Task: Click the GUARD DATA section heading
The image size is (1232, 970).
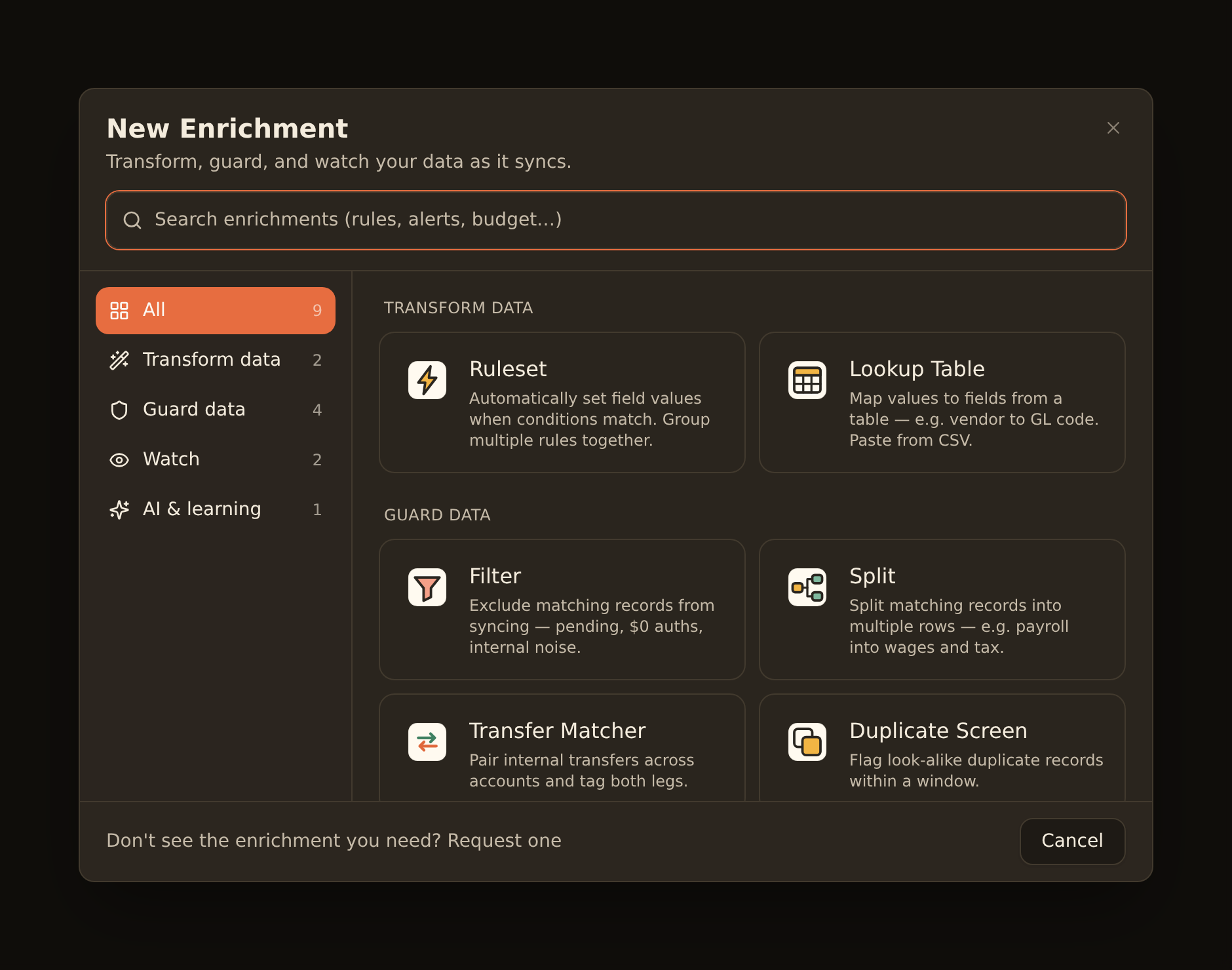Action: [437, 515]
